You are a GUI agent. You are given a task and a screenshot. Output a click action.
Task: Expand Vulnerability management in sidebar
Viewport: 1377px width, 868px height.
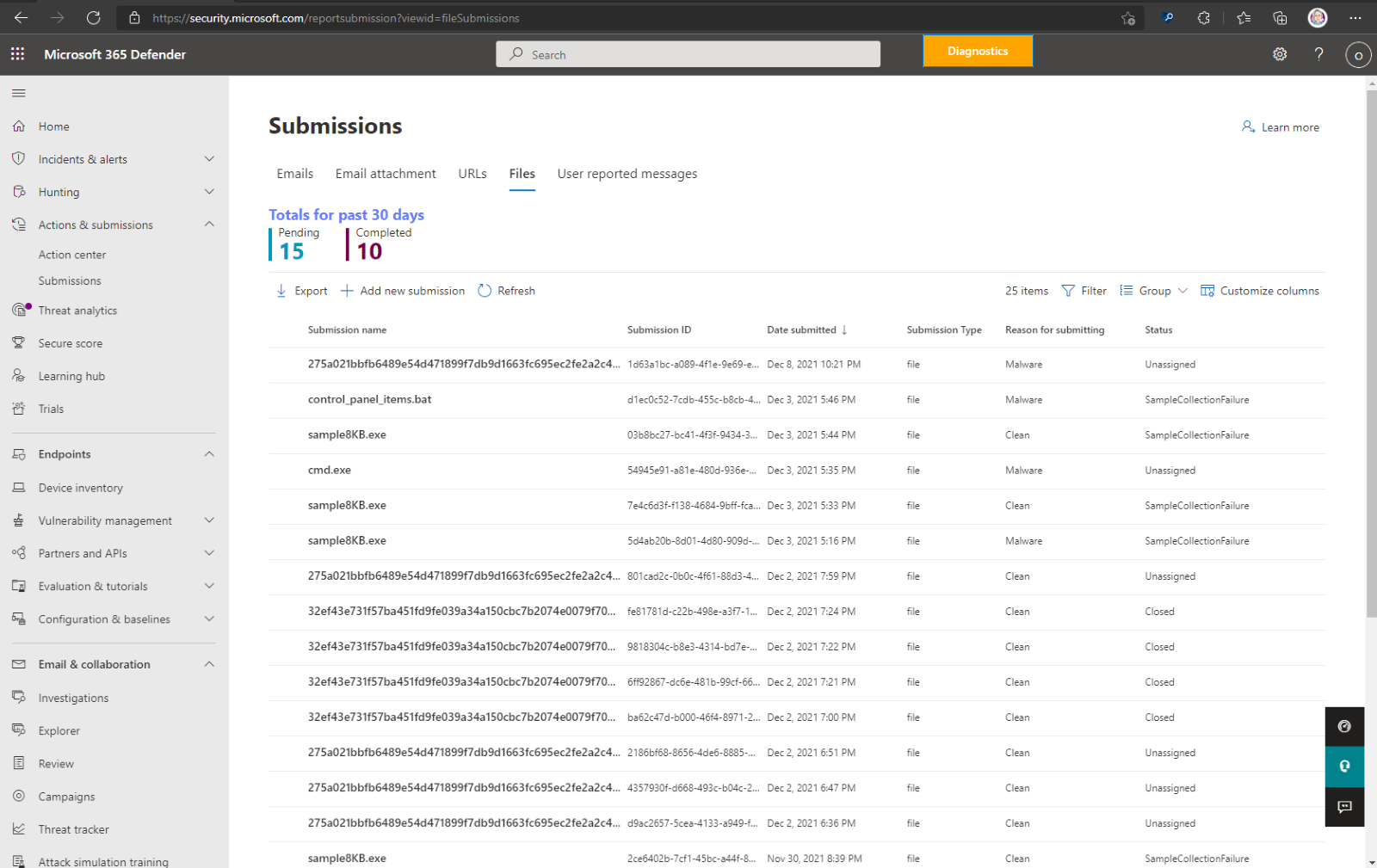click(x=209, y=520)
